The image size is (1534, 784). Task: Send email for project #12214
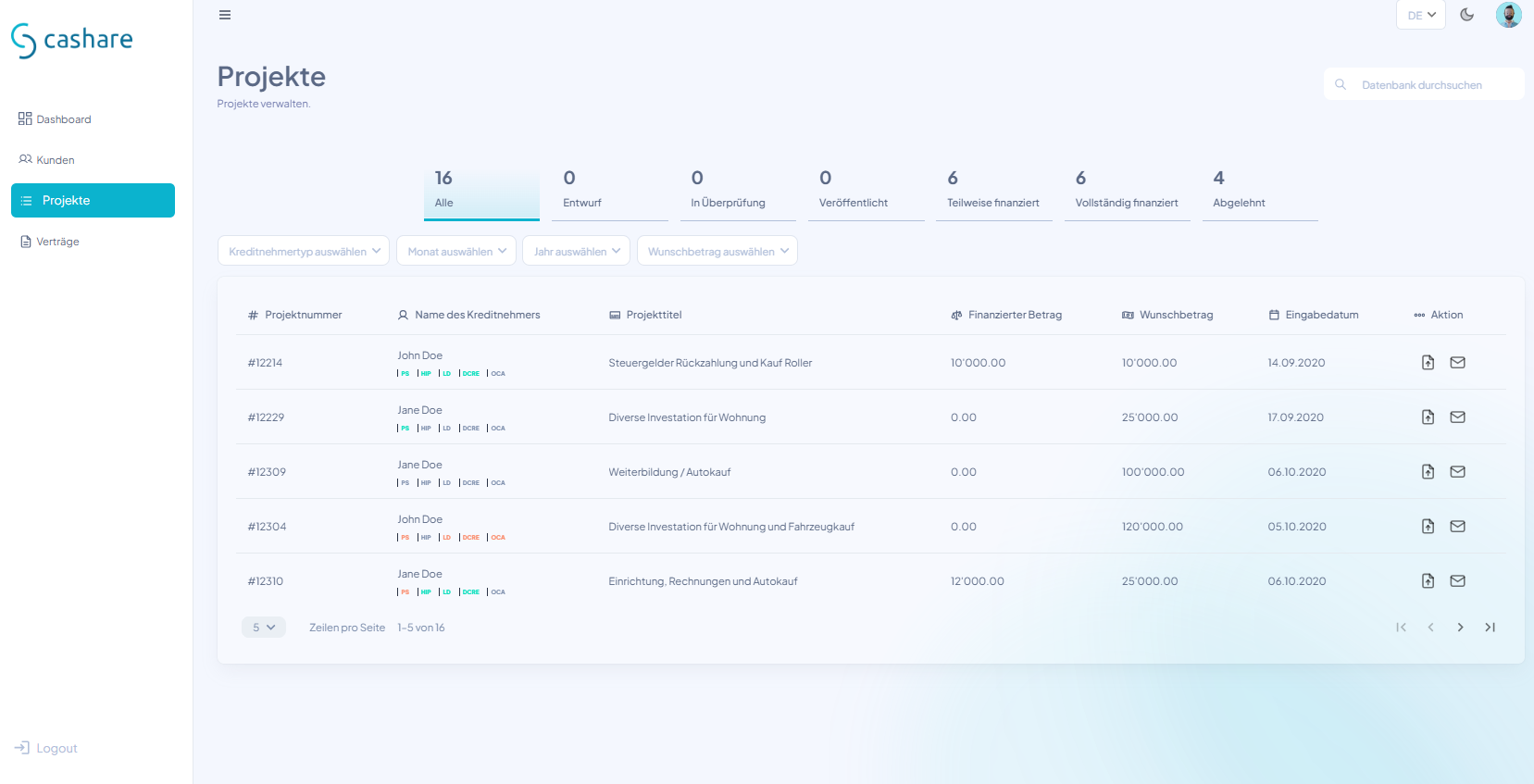tap(1458, 363)
